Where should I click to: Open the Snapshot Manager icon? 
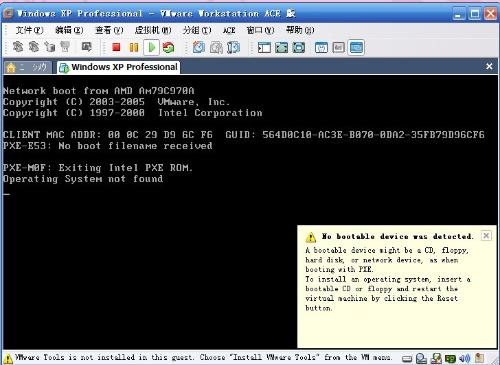234,48
